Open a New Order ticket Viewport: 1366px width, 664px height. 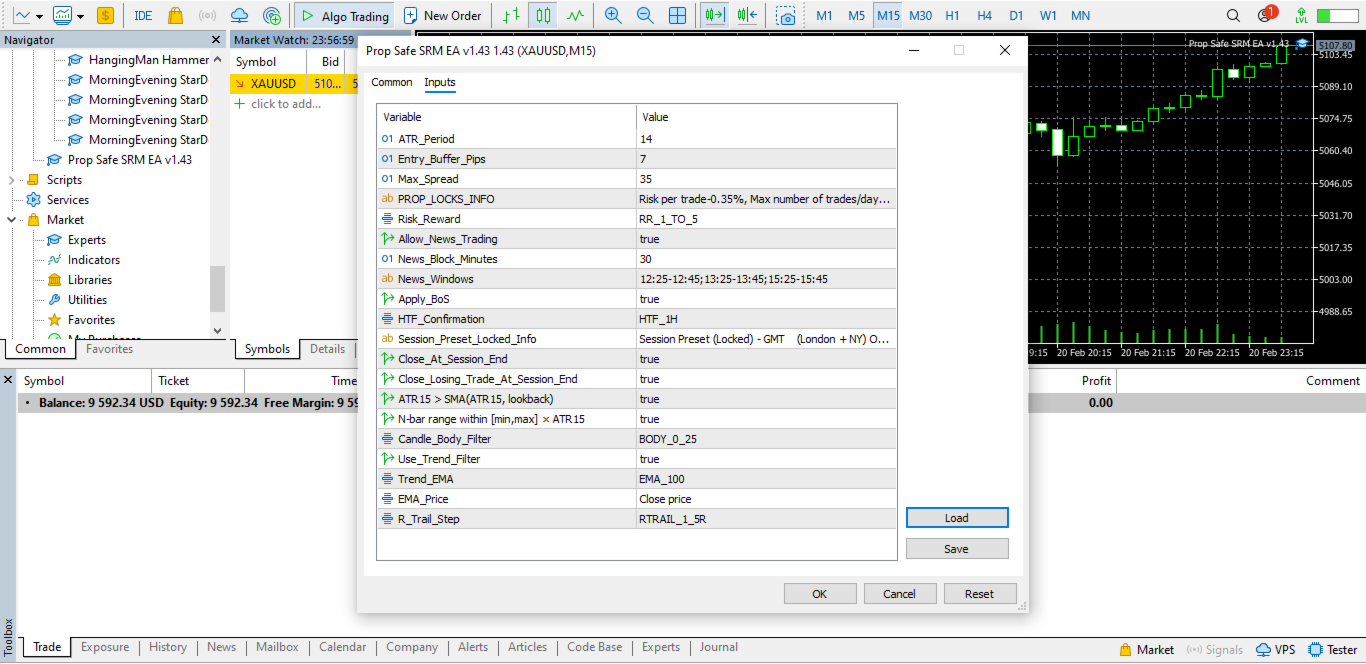click(x=442, y=16)
